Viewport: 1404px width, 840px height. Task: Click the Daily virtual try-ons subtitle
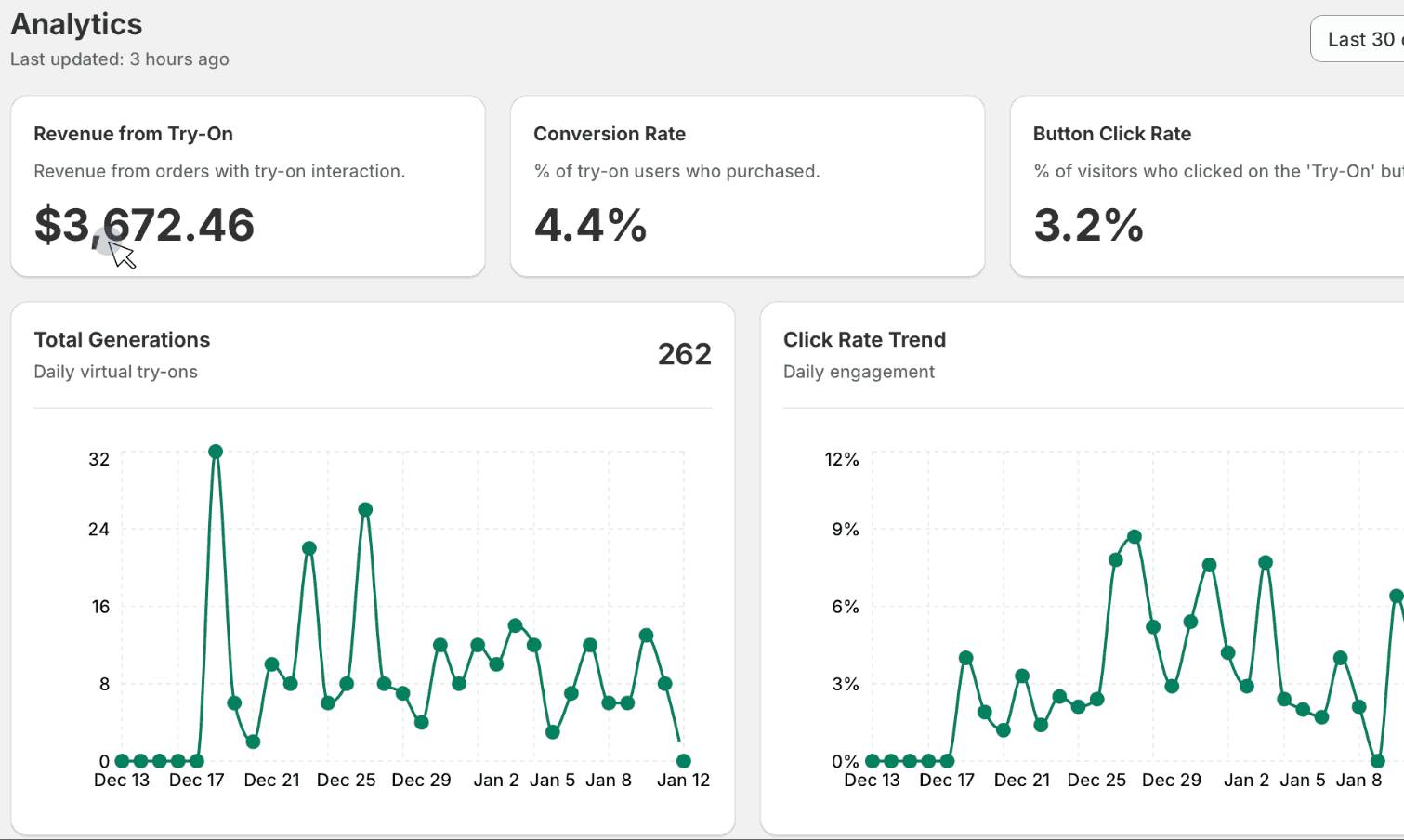(x=114, y=371)
